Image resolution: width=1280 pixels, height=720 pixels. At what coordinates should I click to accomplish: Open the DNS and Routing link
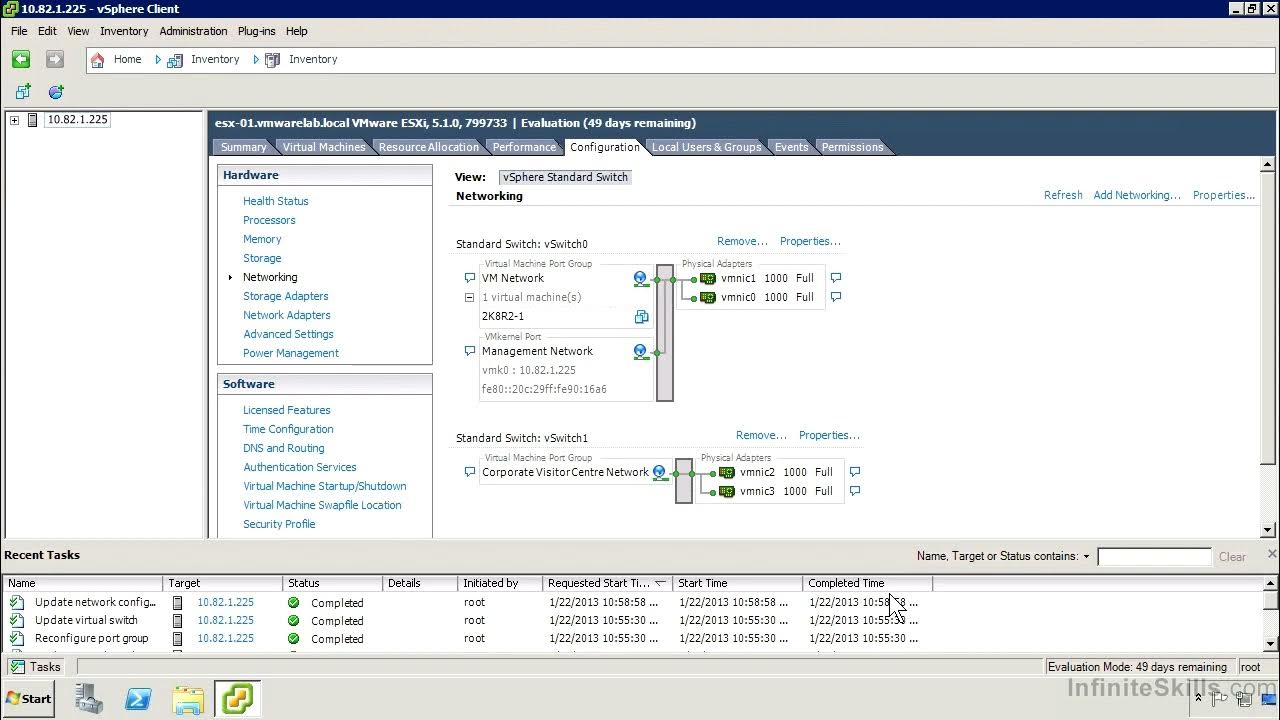(283, 449)
